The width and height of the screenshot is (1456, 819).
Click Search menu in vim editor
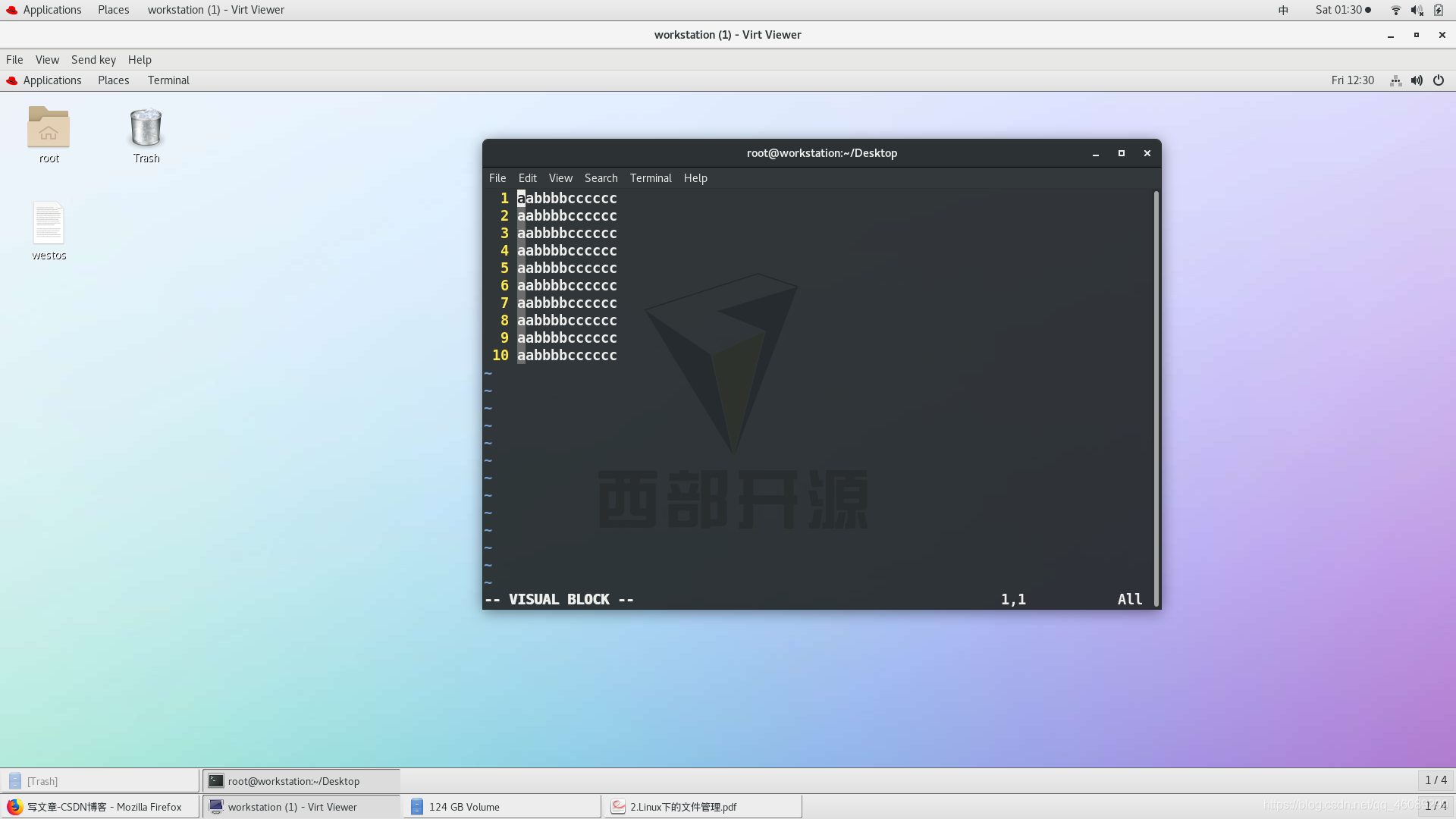601,178
